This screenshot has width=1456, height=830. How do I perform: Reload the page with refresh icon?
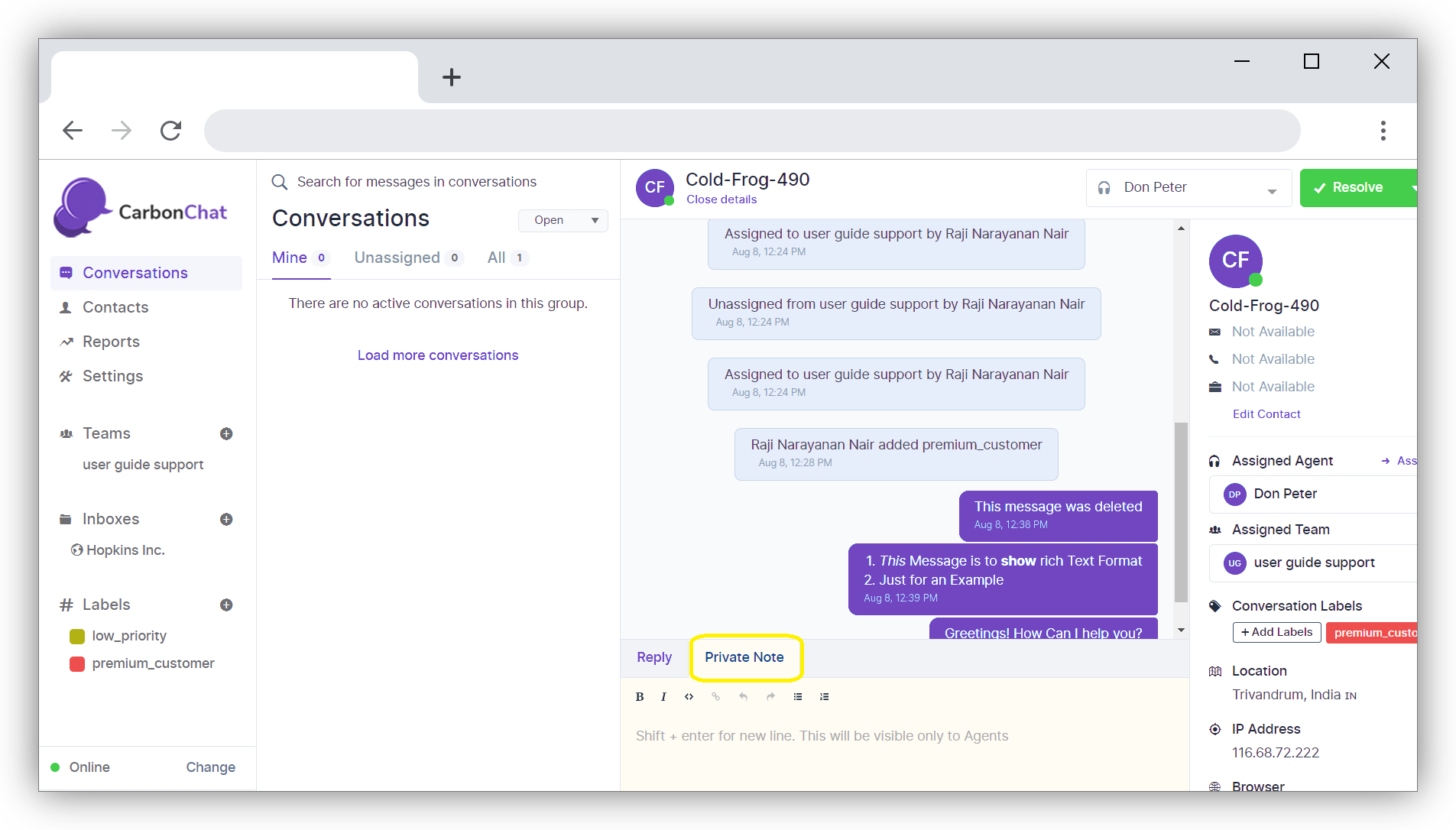click(x=170, y=131)
